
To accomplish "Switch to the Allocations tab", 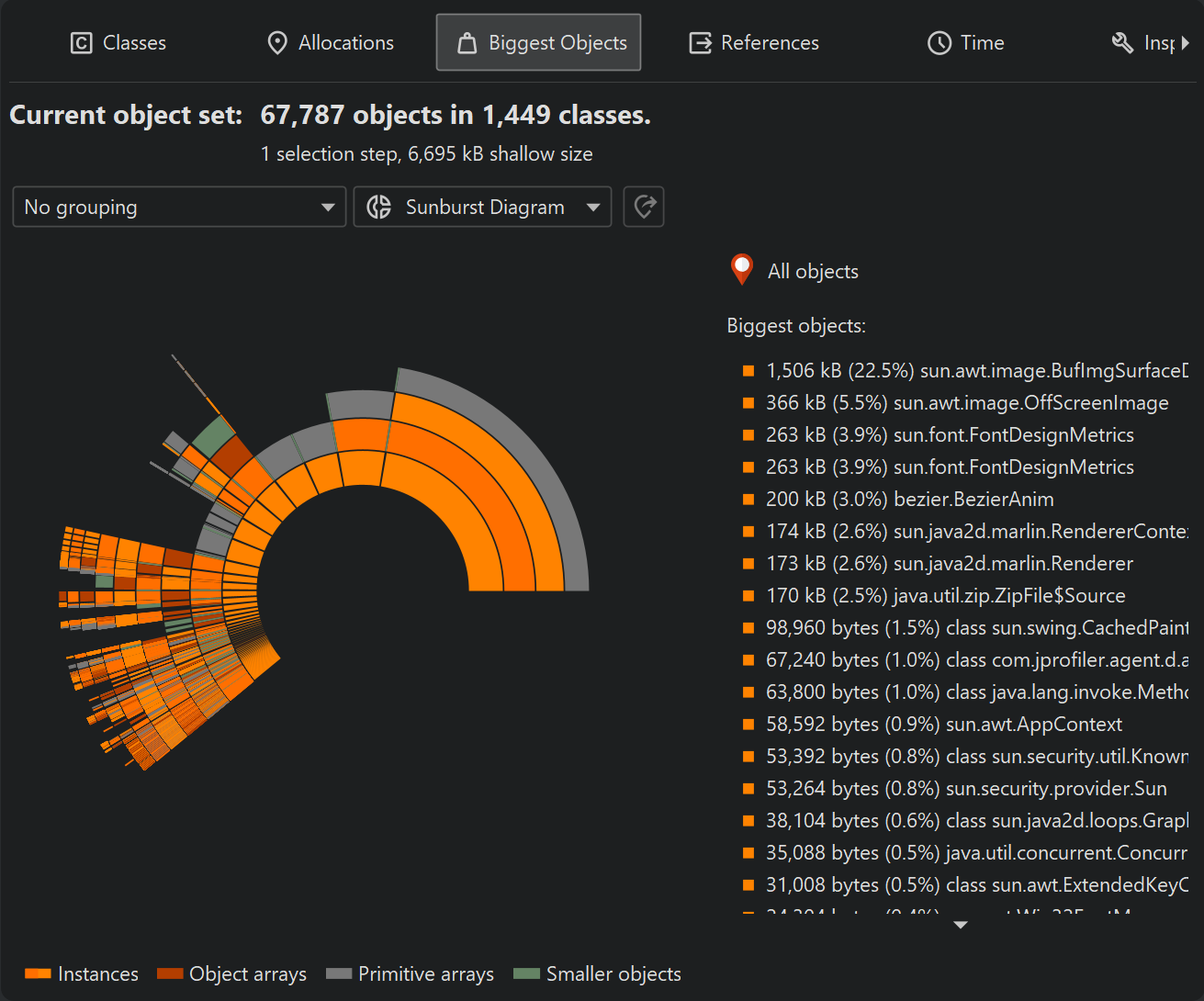I will point(330,43).
